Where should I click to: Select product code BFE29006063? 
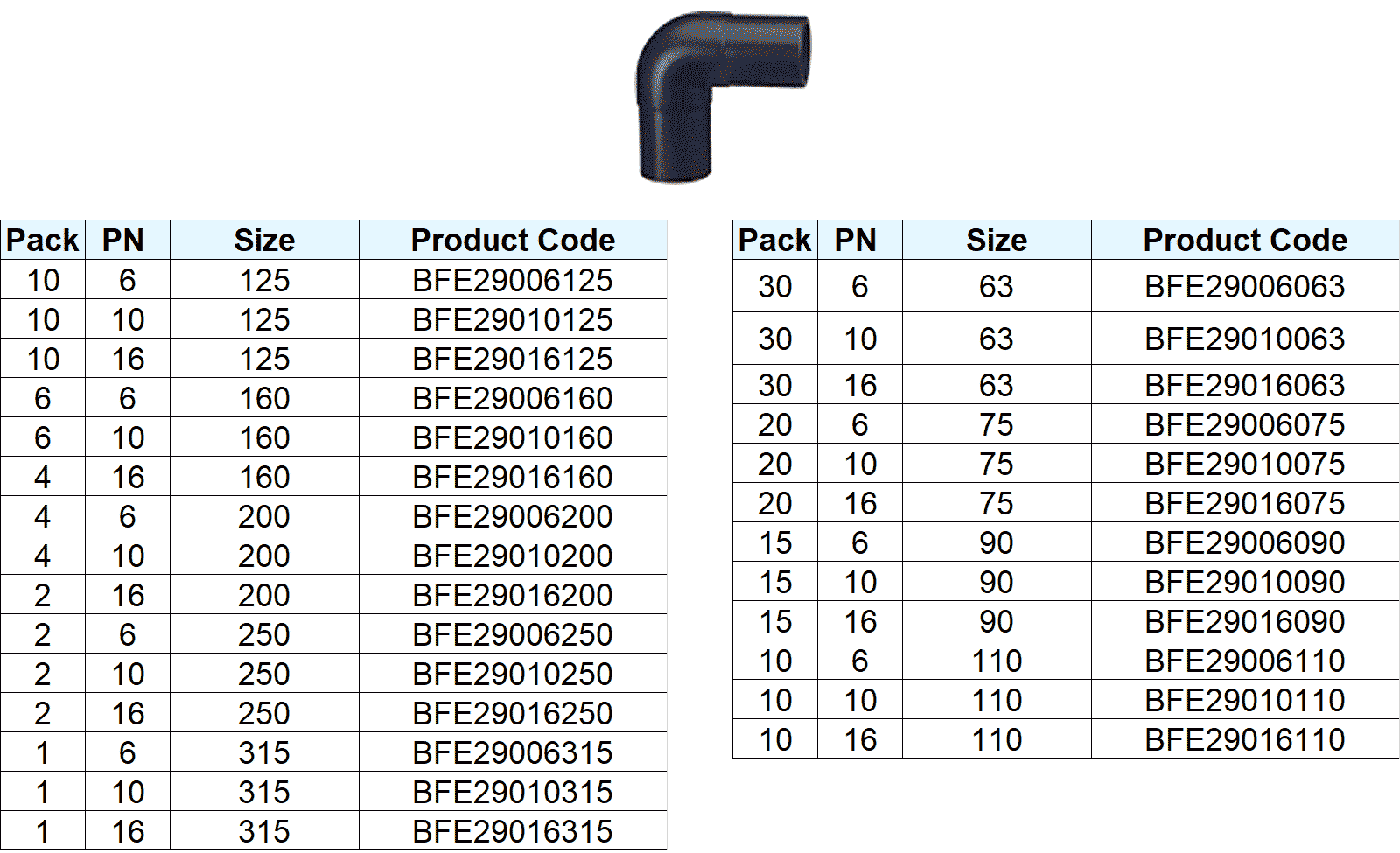pos(1244,287)
